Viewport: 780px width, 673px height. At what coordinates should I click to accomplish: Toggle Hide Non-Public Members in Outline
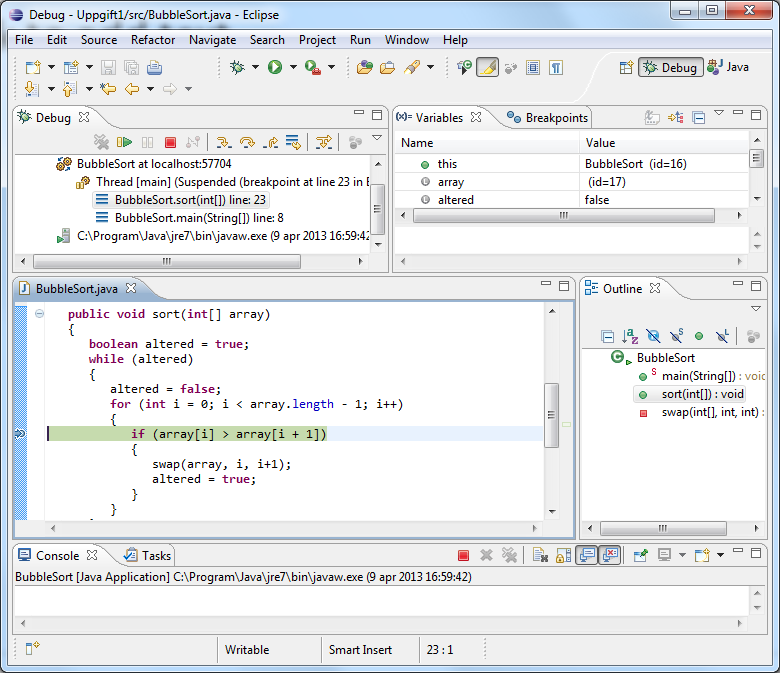699,336
